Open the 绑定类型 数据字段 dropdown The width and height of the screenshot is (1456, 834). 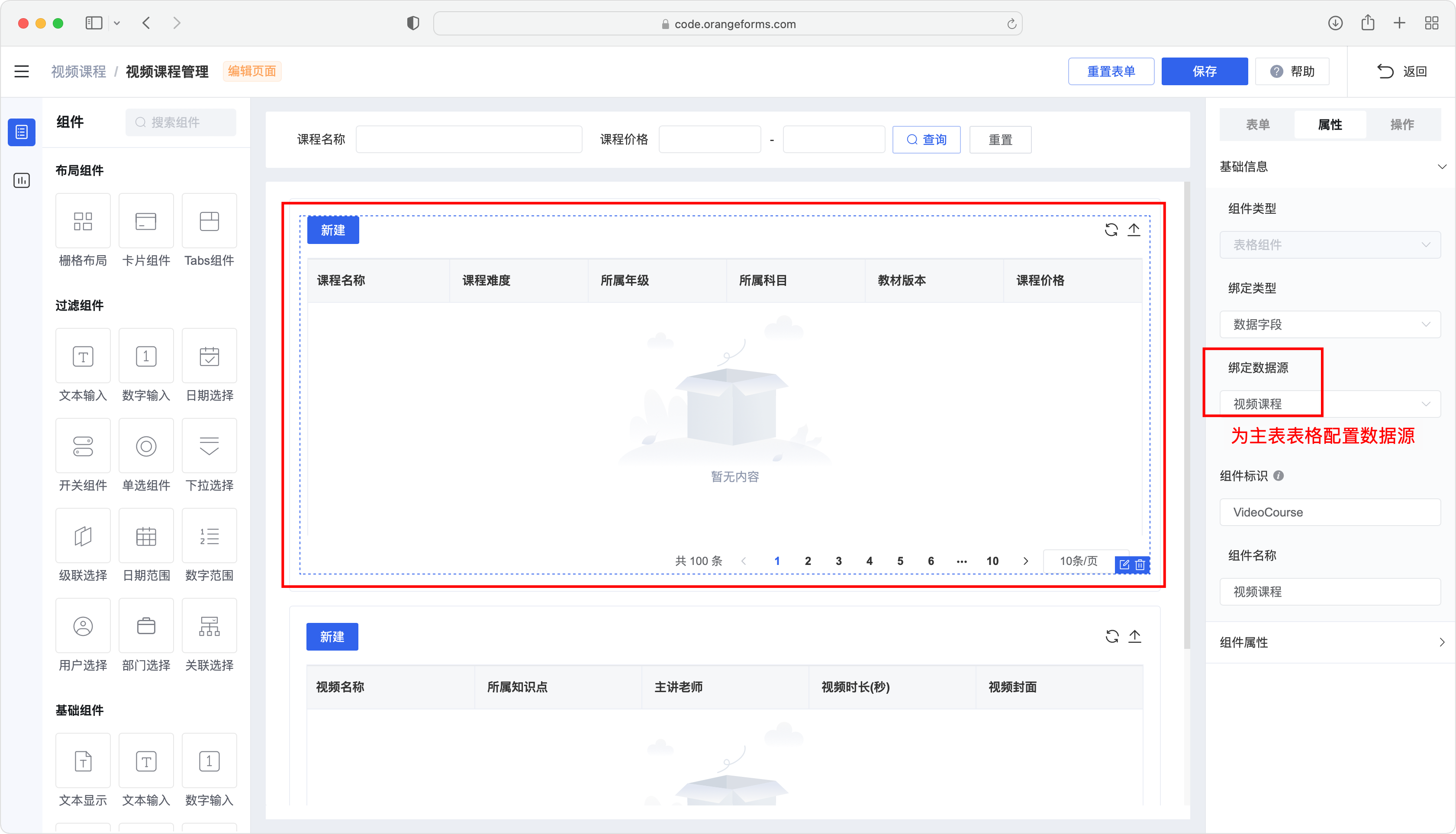click(1330, 324)
